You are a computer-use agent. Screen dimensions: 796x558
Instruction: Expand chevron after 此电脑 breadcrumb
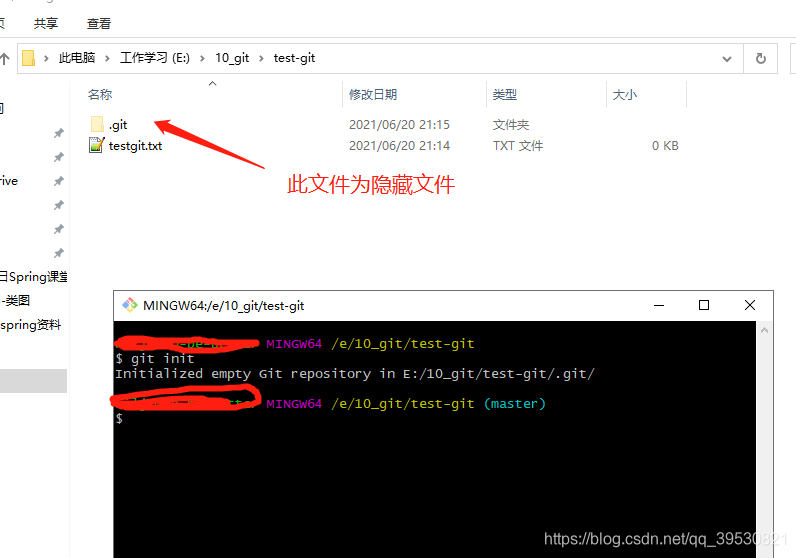(107, 58)
